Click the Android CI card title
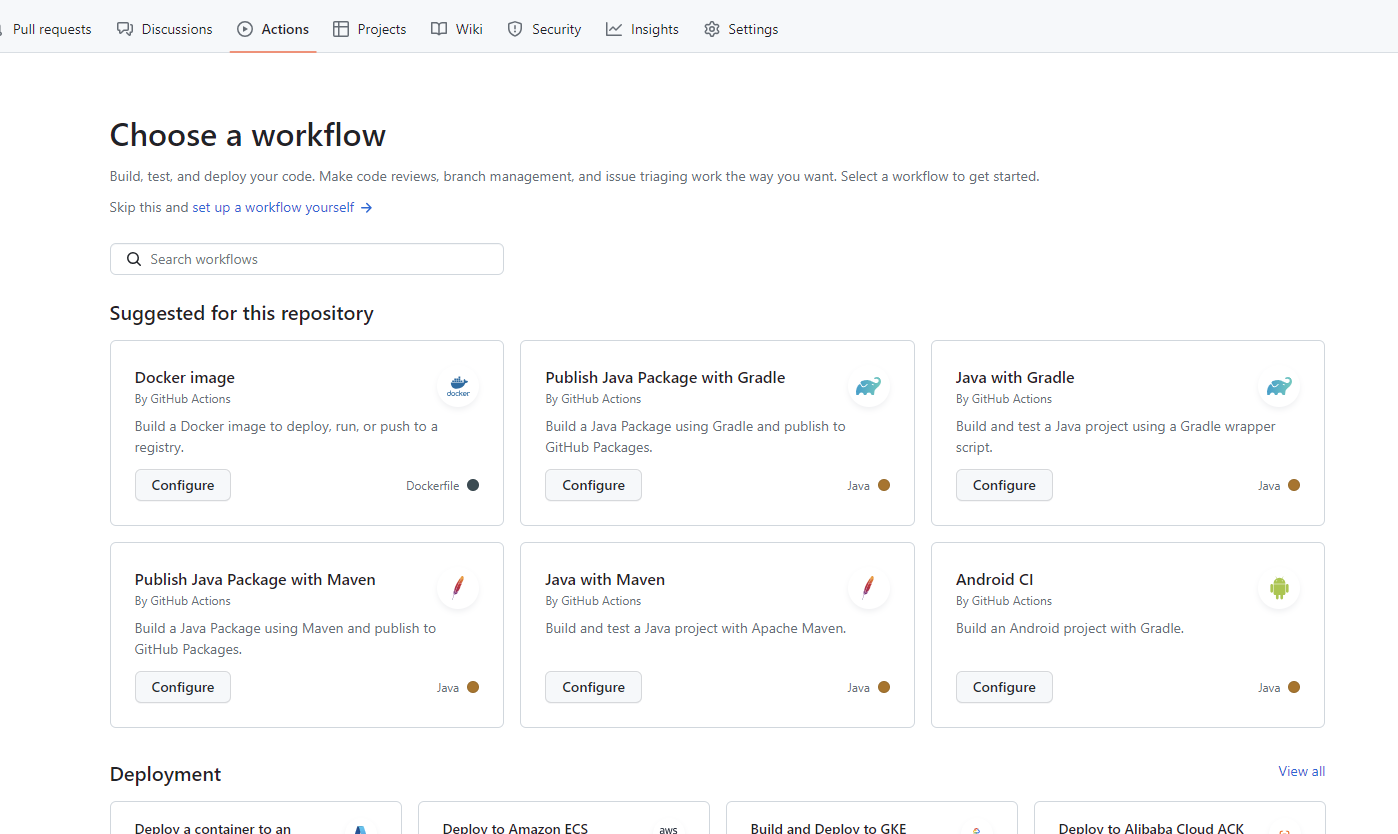 pos(995,579)
